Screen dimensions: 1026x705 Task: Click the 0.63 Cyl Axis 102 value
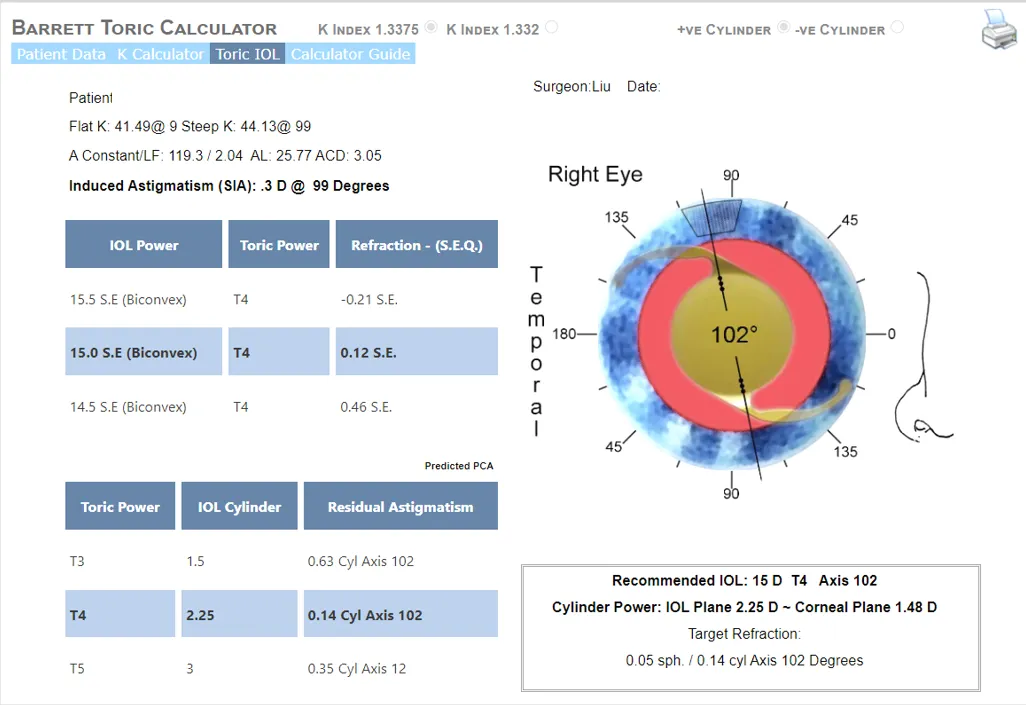point(361,561)
